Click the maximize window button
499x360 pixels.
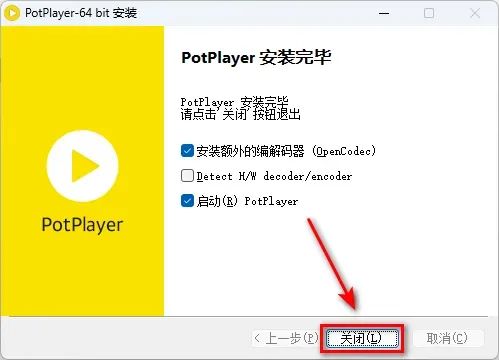(x=429, y=14)
